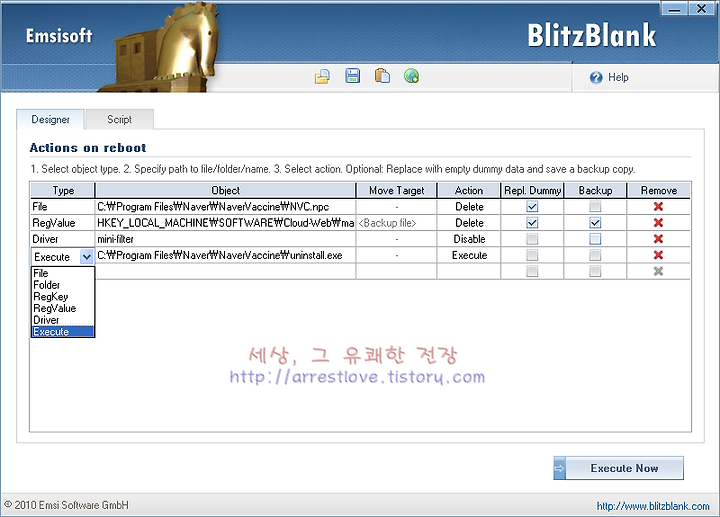This screenshot has height=517, width=720.
Task: Click the RegValue type cell in table
Action: point(62,223)
